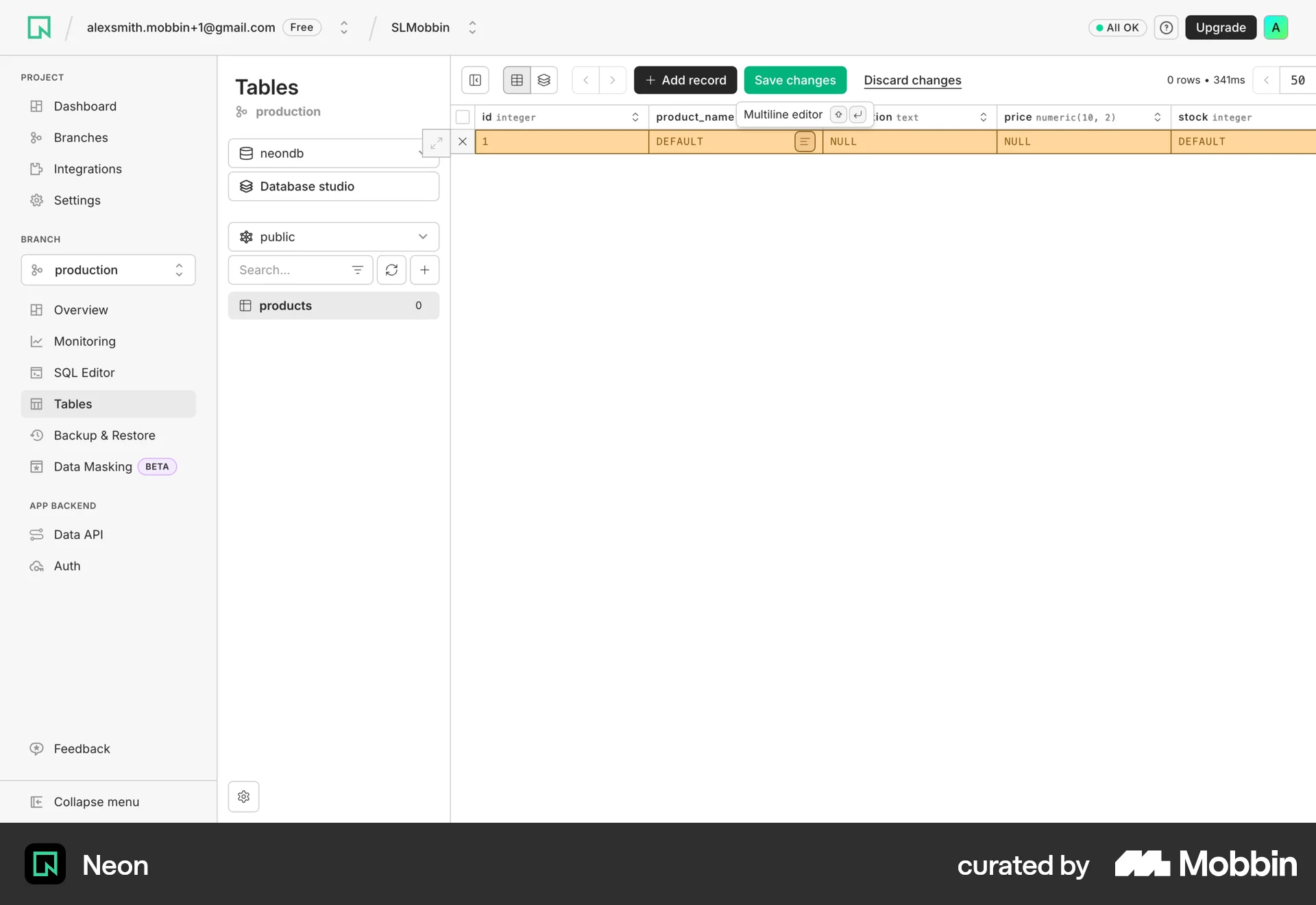1316x905 pixels.
Task: Edit the rows-per-page 50 field
Action: click(x=1297, y=80)
